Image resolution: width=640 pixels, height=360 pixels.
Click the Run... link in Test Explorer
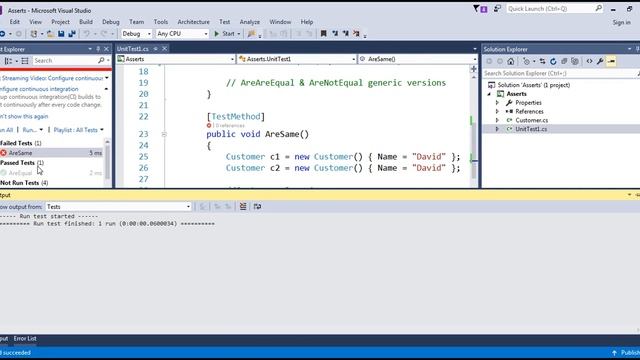click(x=29, y=130)
